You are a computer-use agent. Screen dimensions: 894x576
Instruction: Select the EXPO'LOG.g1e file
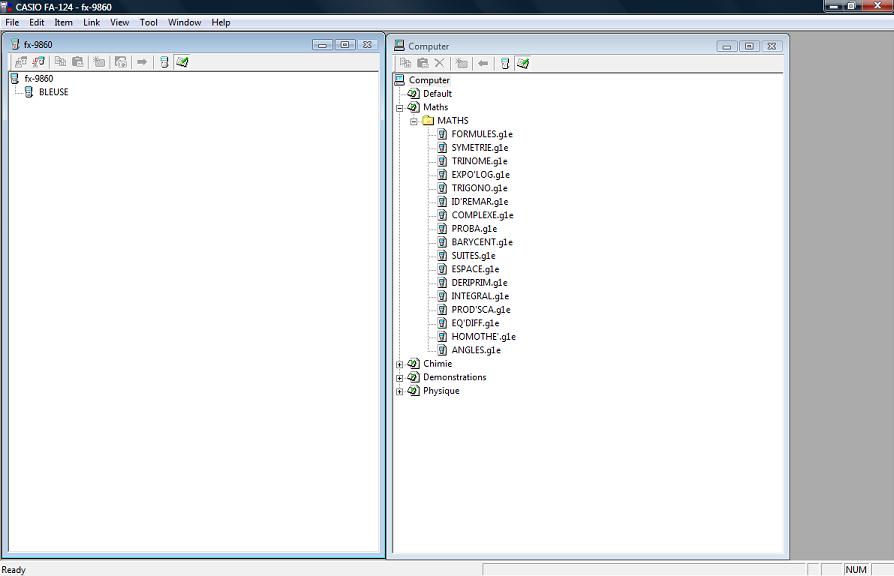481,175
